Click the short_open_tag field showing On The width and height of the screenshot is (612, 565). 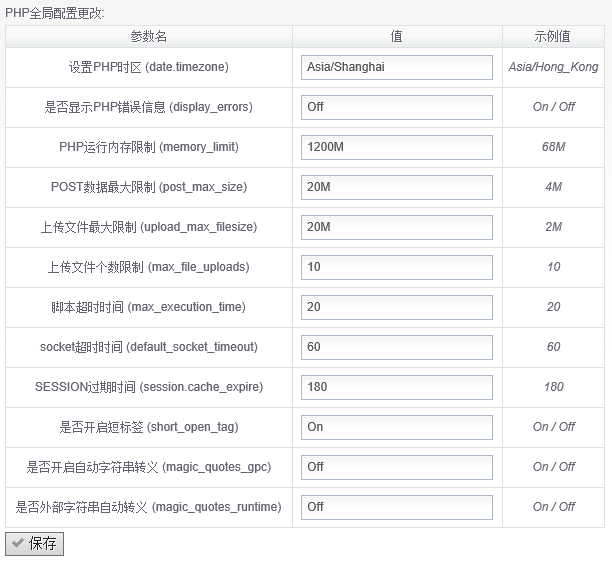point(396,427)
